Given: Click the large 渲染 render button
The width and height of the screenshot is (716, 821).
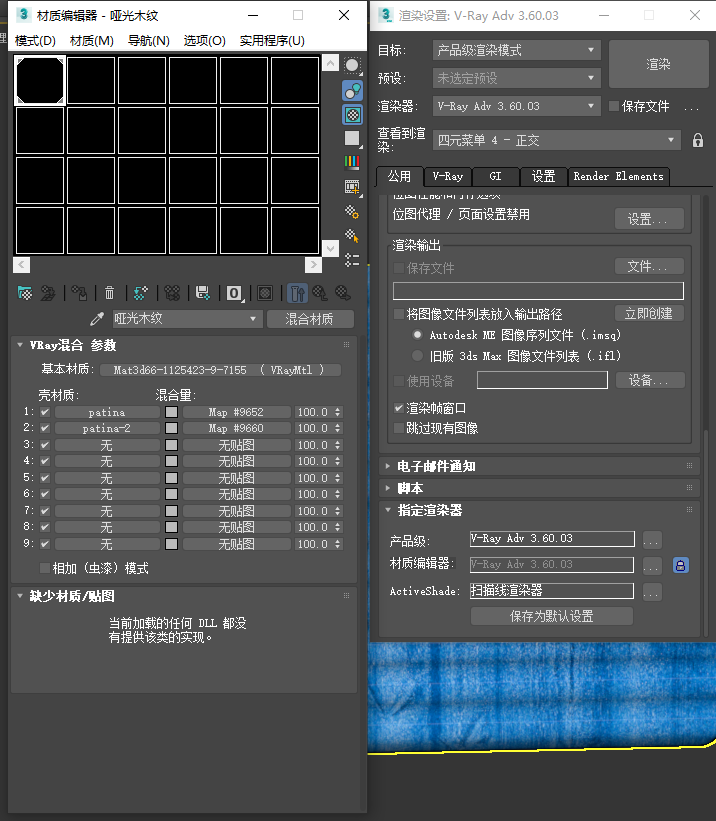Looking at the screenshot, I should tap(658, 64).
